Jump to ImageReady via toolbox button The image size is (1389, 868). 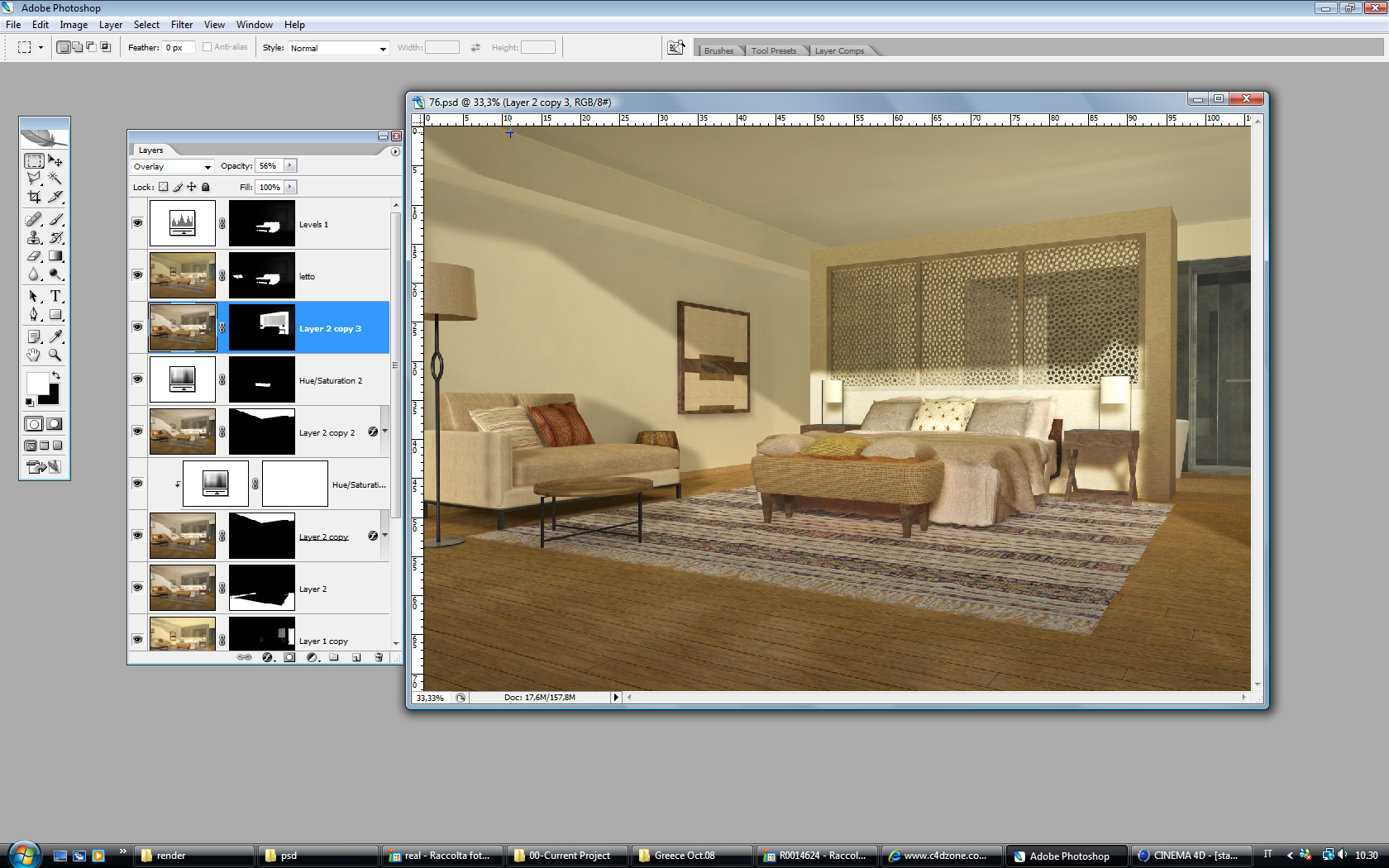(x=44, y=467)
